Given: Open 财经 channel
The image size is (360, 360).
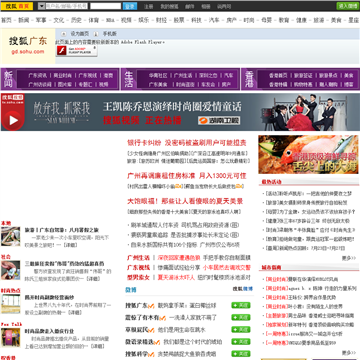Looking at the screenshot, I should click(161, 20).
